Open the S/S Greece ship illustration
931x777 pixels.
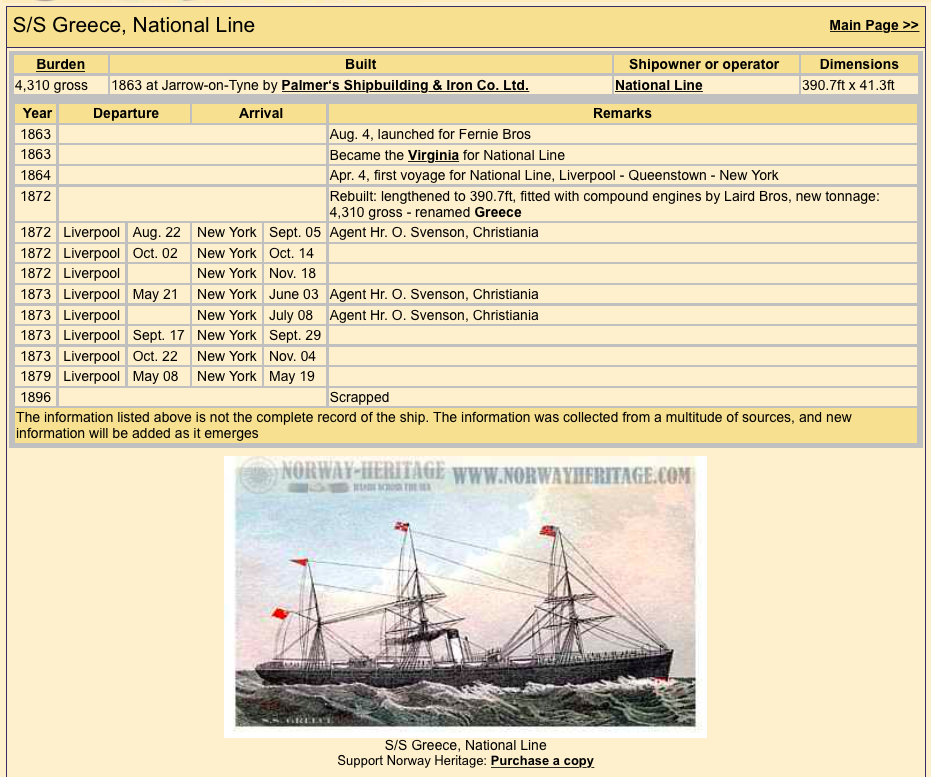[466, 597]
